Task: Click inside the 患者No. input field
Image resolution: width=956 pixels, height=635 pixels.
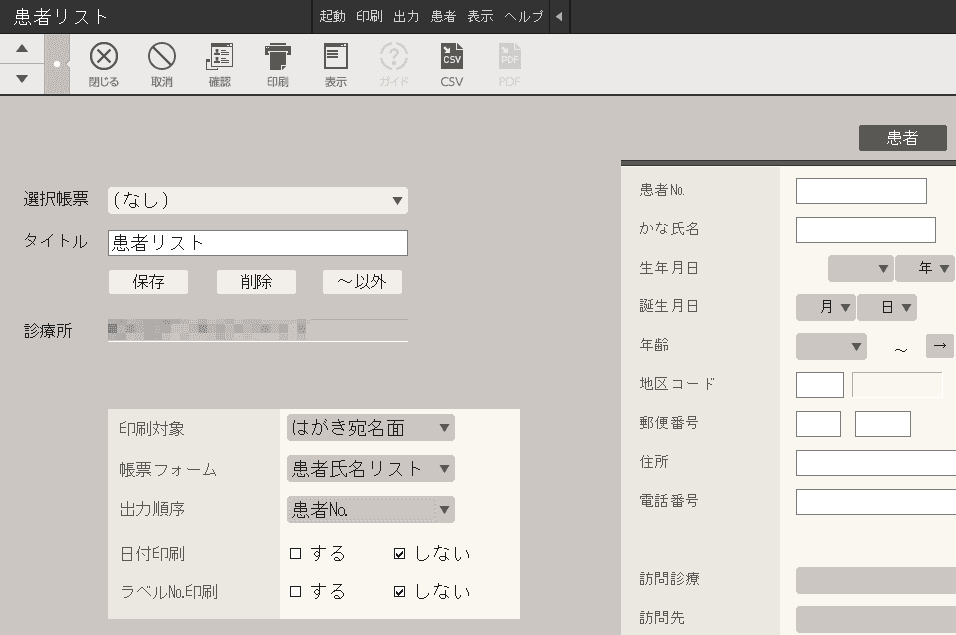Action: click(x=860, y=190)
